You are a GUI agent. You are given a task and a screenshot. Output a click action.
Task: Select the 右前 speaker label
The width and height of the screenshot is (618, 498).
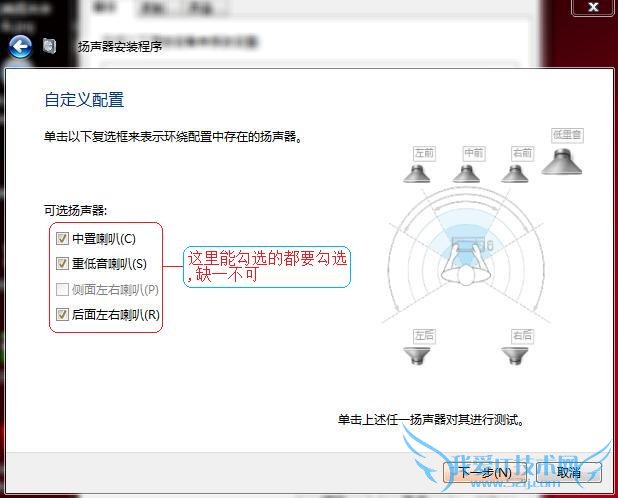click(x=523, y=153)
